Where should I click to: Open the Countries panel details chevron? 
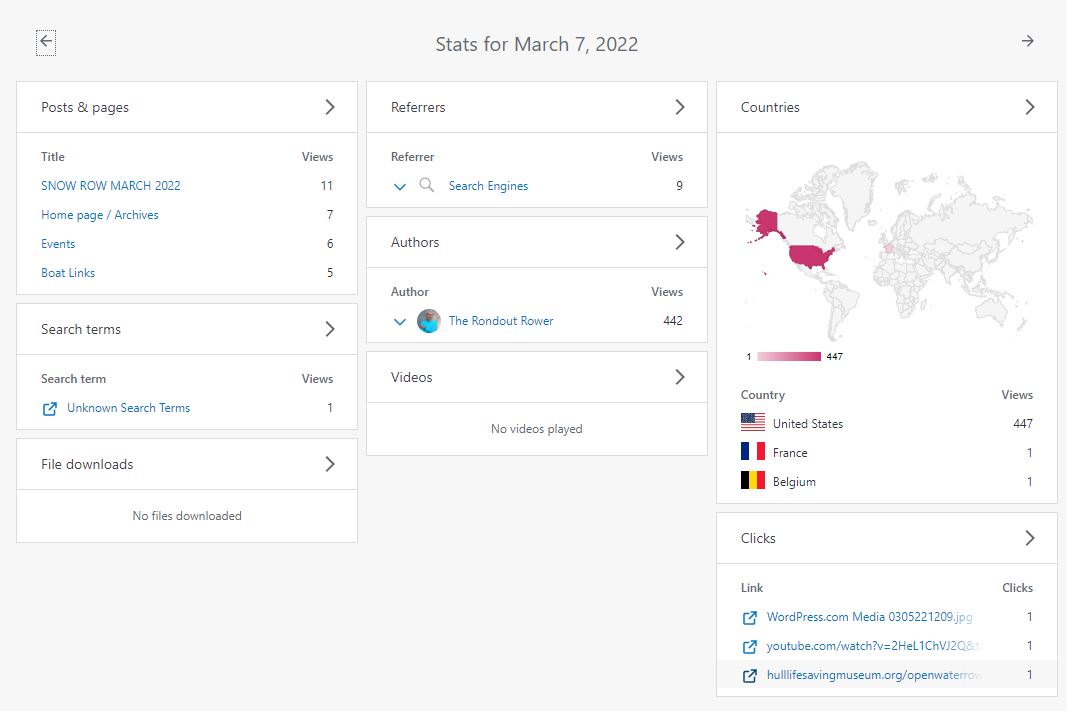(1030, 107)
